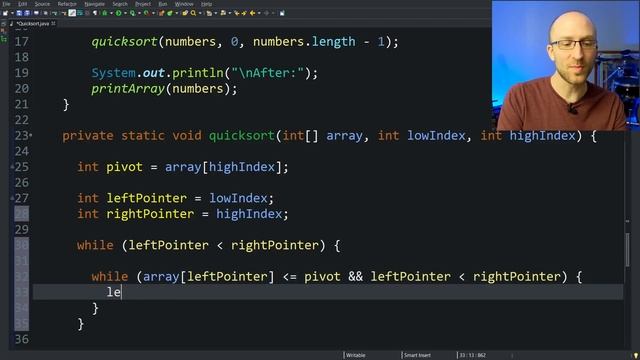This screenshot has width=640, height=360.
Task: Click line number 36 in the gutter
Action: click(22, 339)
